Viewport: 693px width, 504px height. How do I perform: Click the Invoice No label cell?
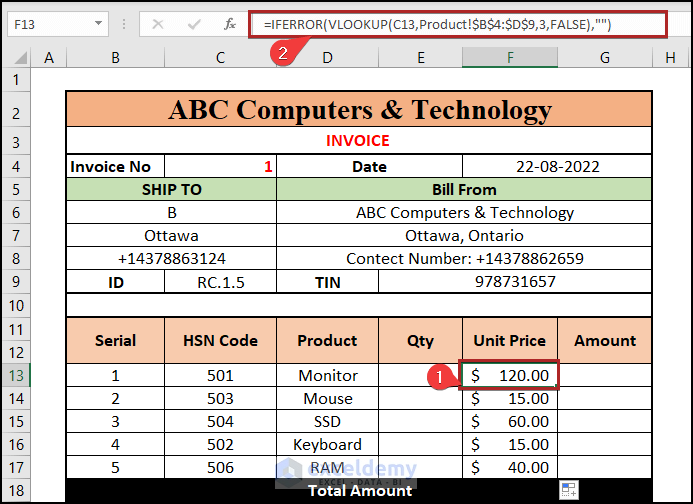pyautogui.click(x=115, y=167)
